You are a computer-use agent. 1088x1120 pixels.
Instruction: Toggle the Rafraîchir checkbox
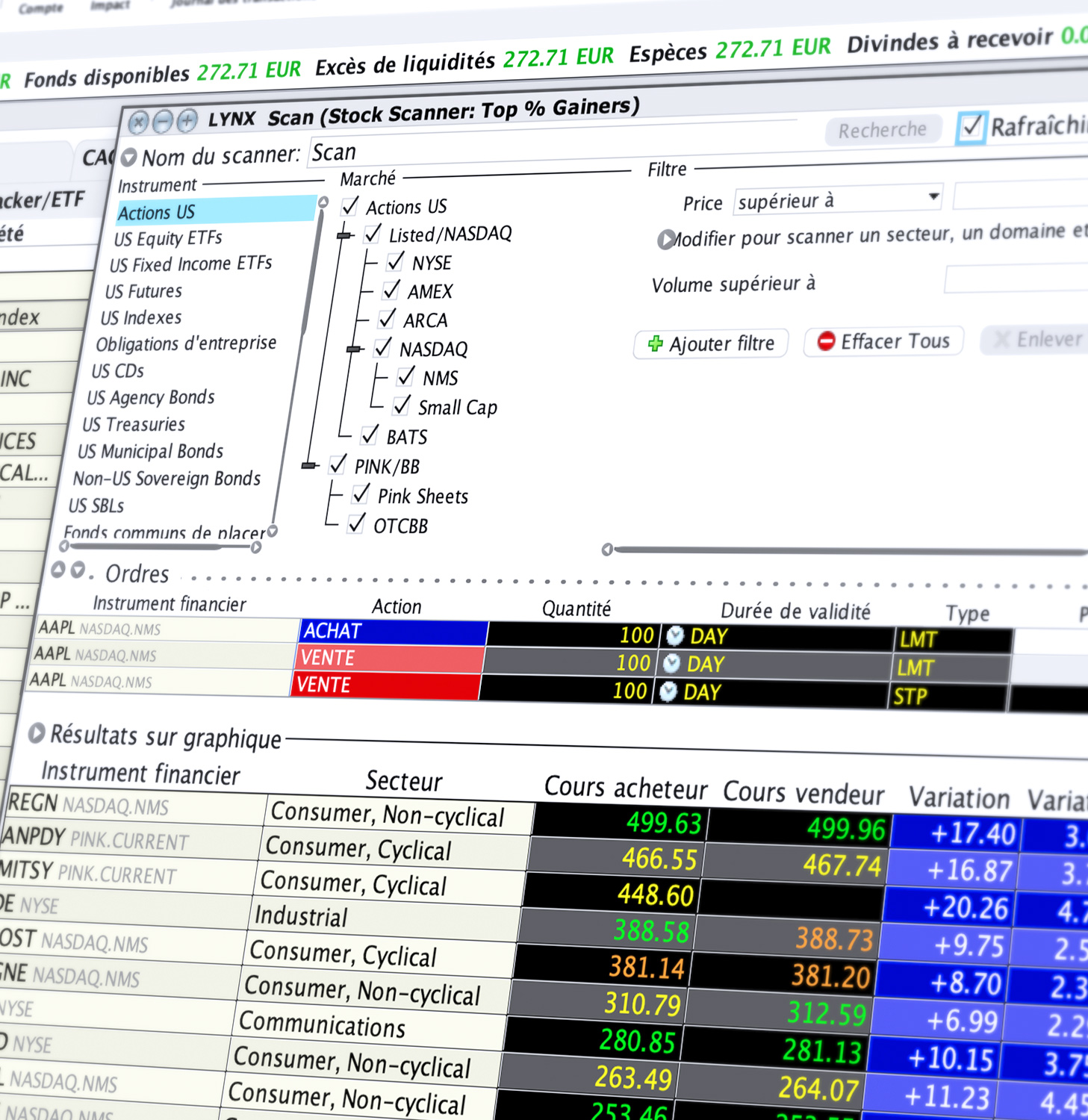coord(972,128)
